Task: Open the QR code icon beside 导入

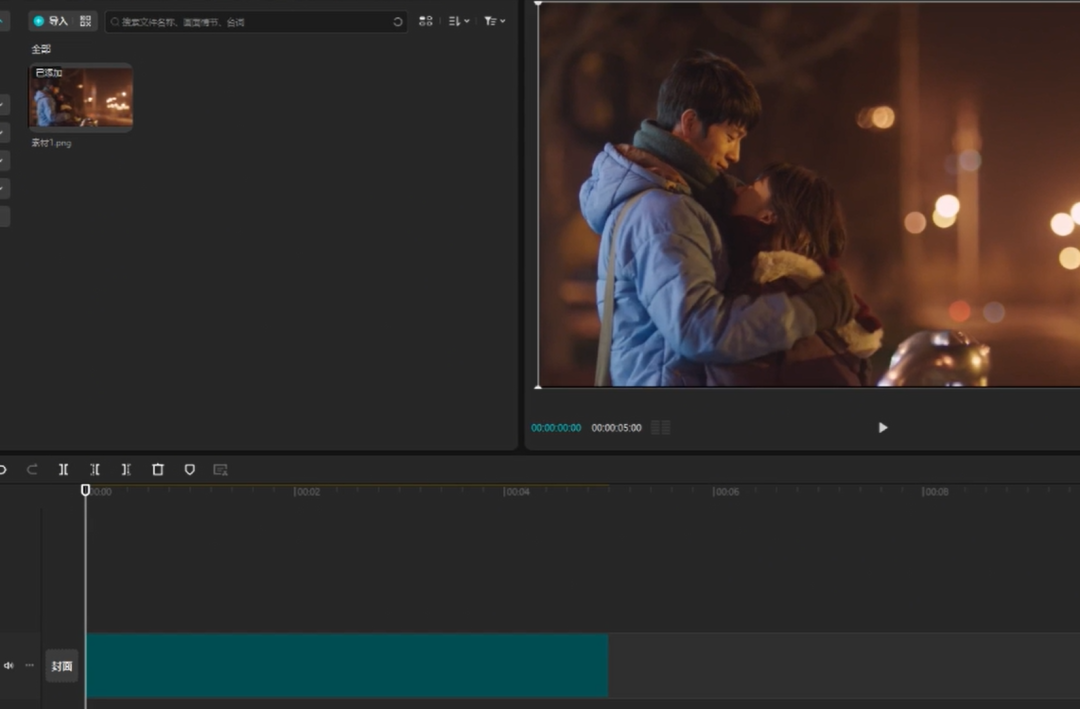Action: coord(85,21)
